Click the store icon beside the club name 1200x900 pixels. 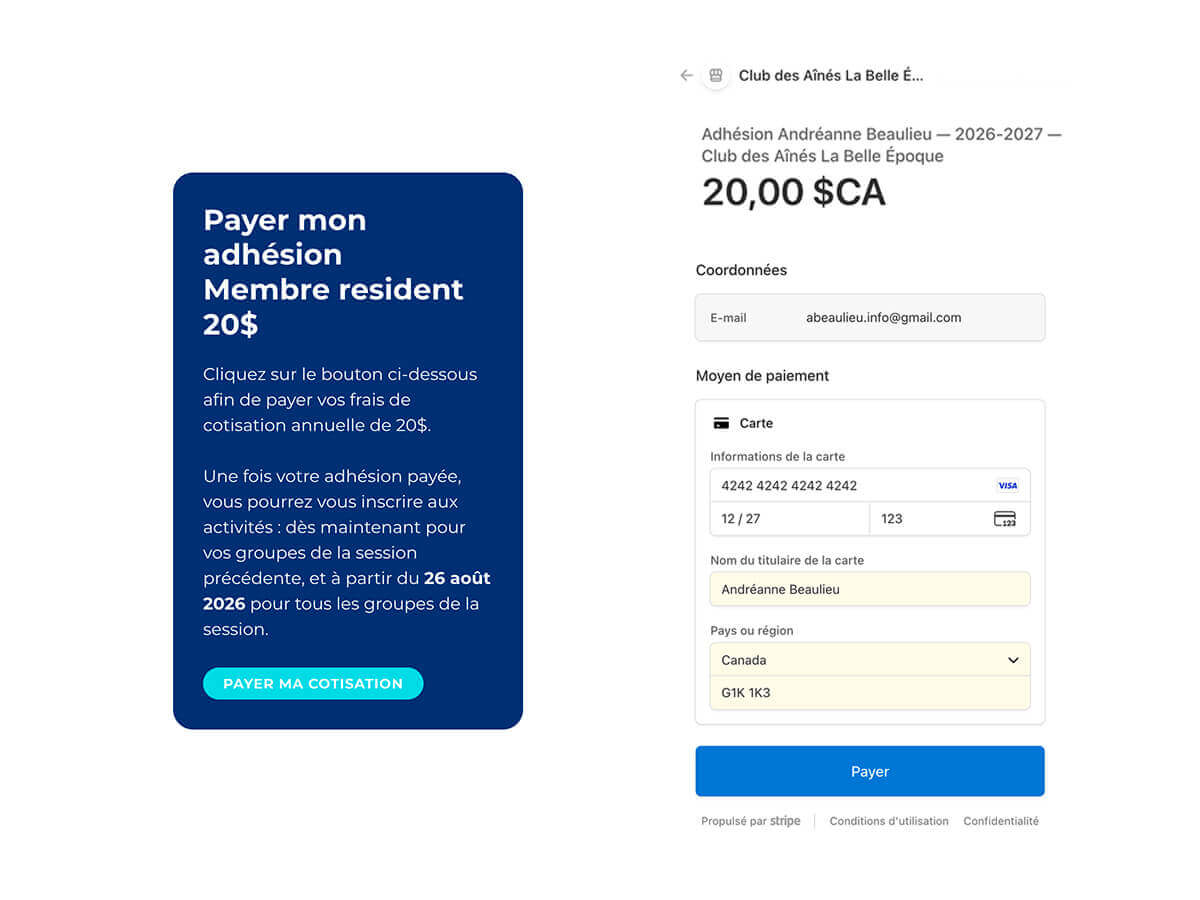[715, 75]
